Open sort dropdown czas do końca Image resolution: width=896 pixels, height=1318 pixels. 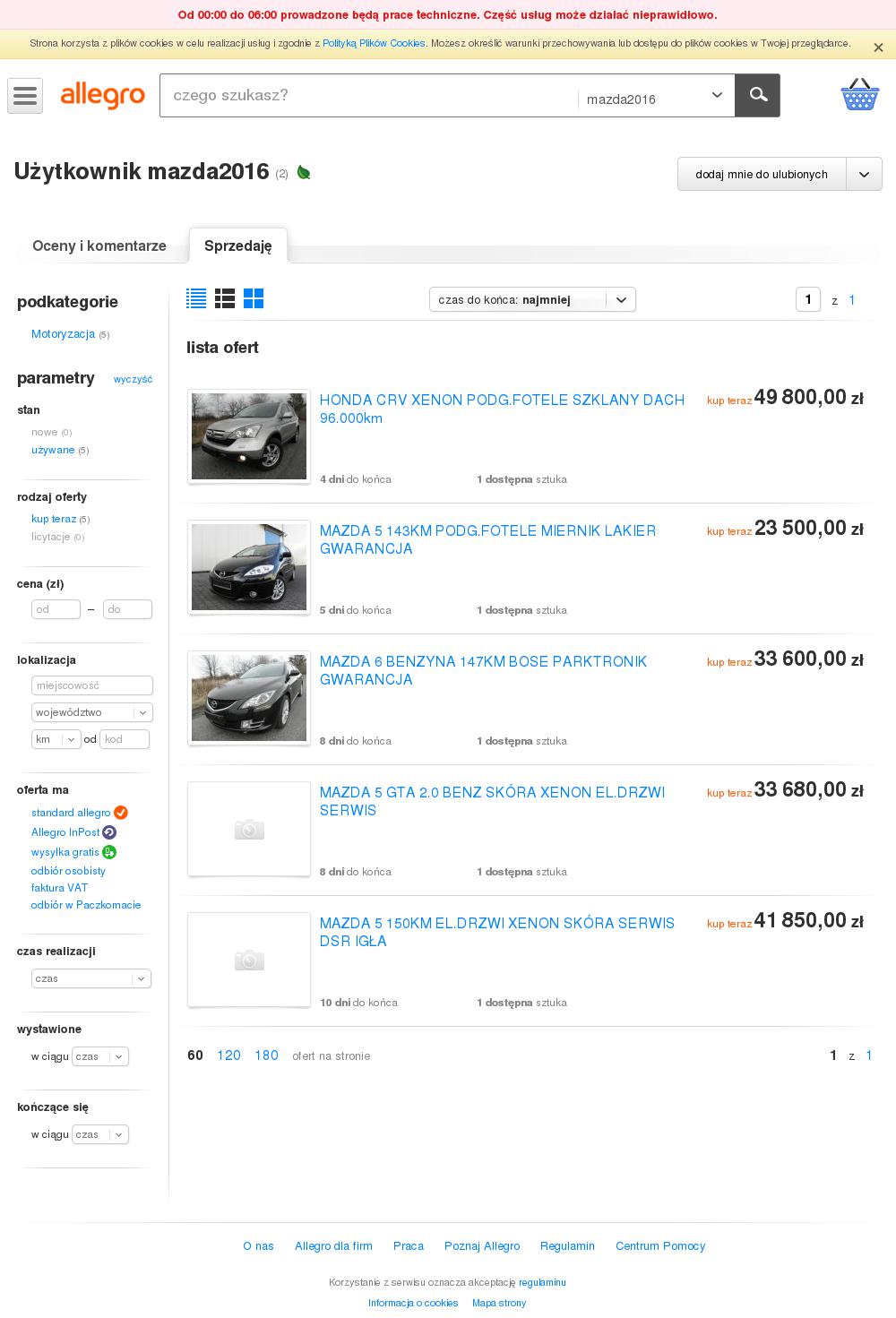click(x=532, y=299)
